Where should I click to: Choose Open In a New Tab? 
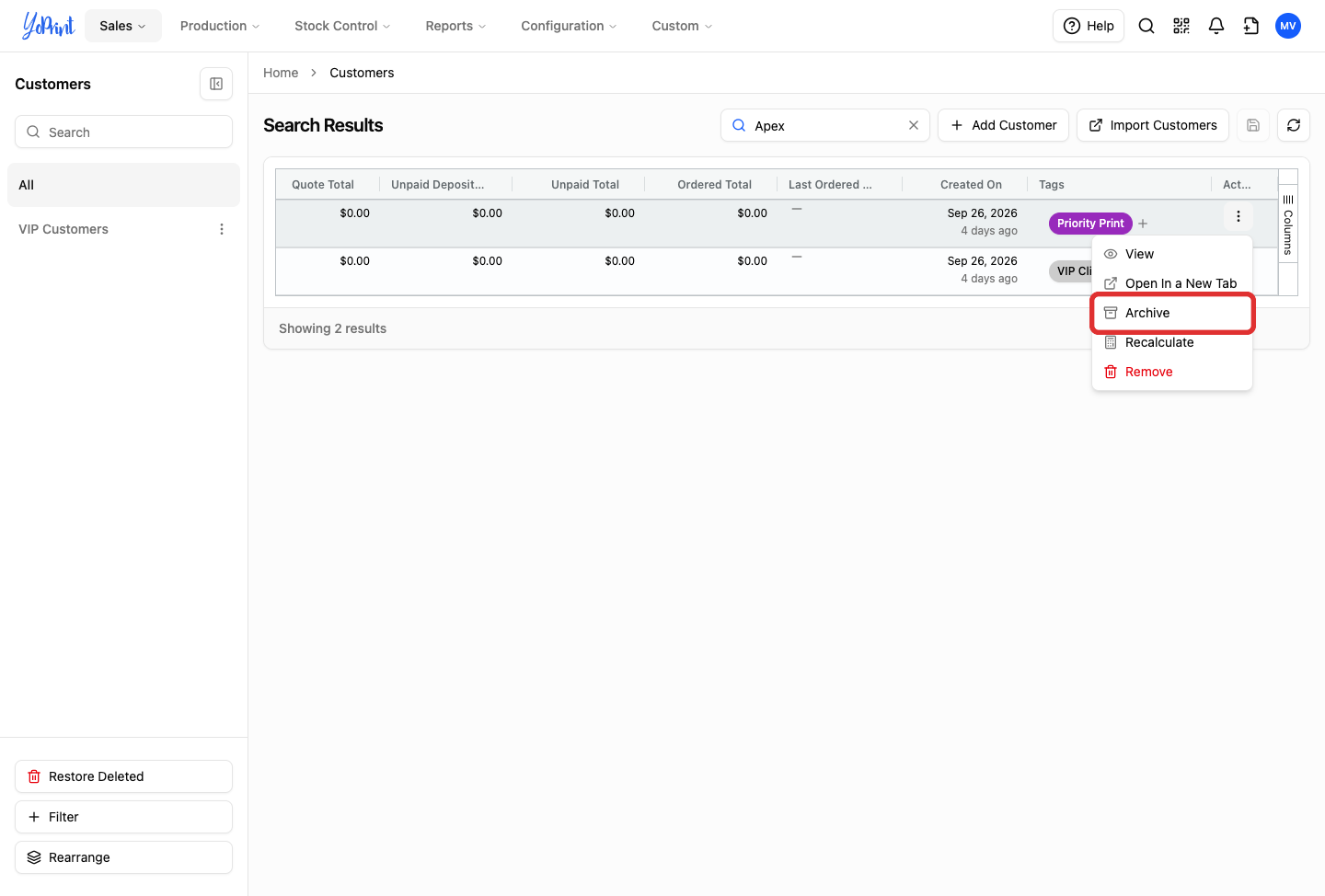tap(1172, 283)
